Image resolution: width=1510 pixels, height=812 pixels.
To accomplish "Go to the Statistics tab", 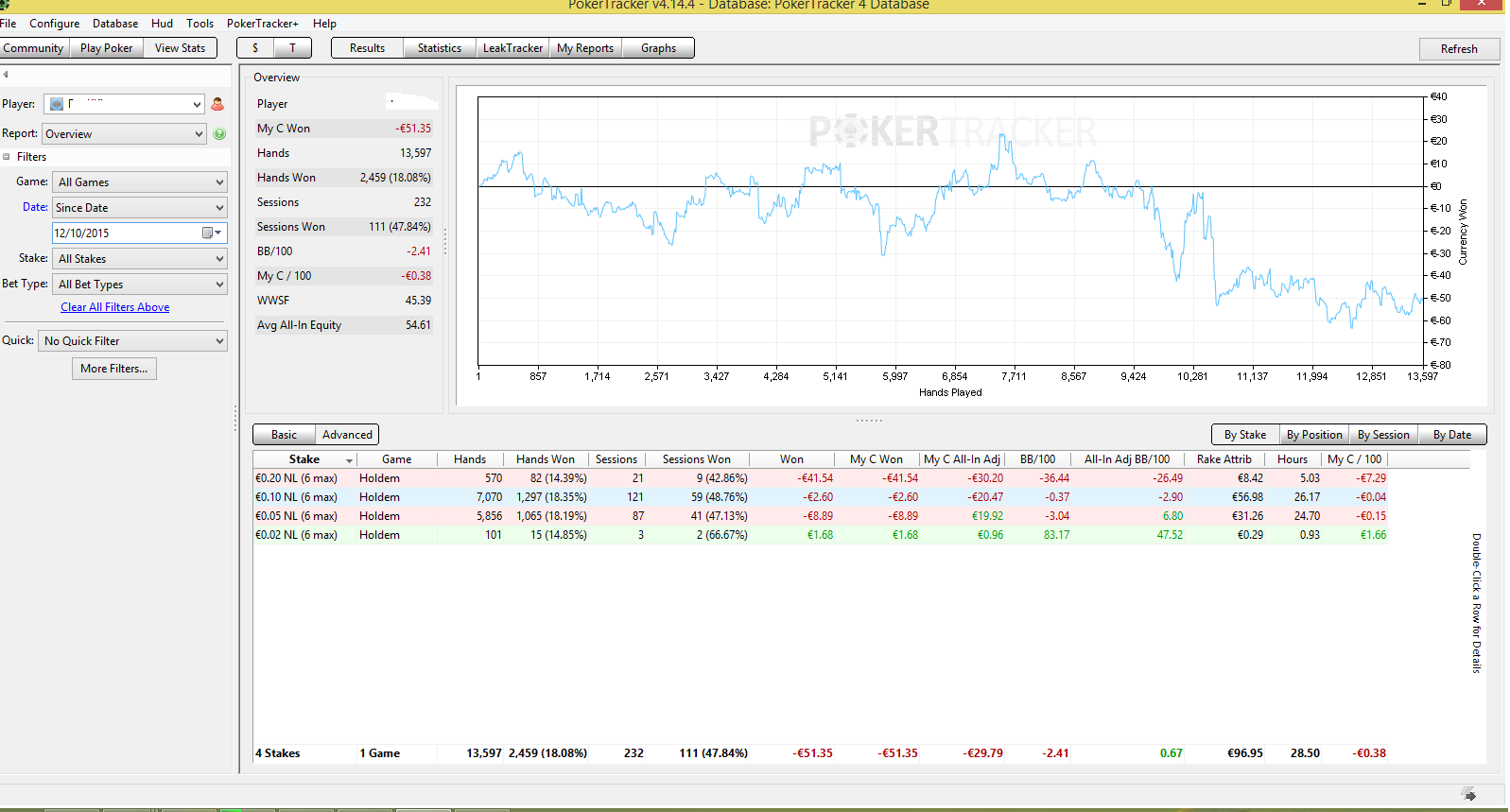I will 440,48.
